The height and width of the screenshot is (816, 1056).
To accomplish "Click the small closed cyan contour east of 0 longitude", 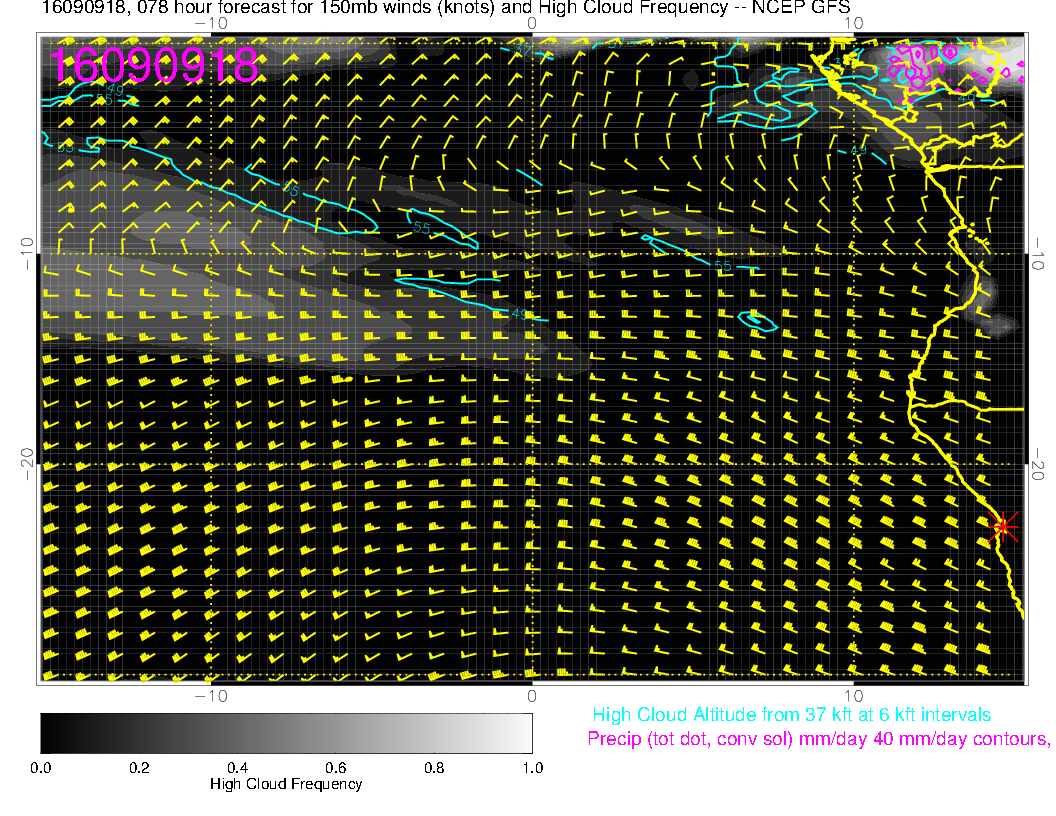I will point(757,321).
